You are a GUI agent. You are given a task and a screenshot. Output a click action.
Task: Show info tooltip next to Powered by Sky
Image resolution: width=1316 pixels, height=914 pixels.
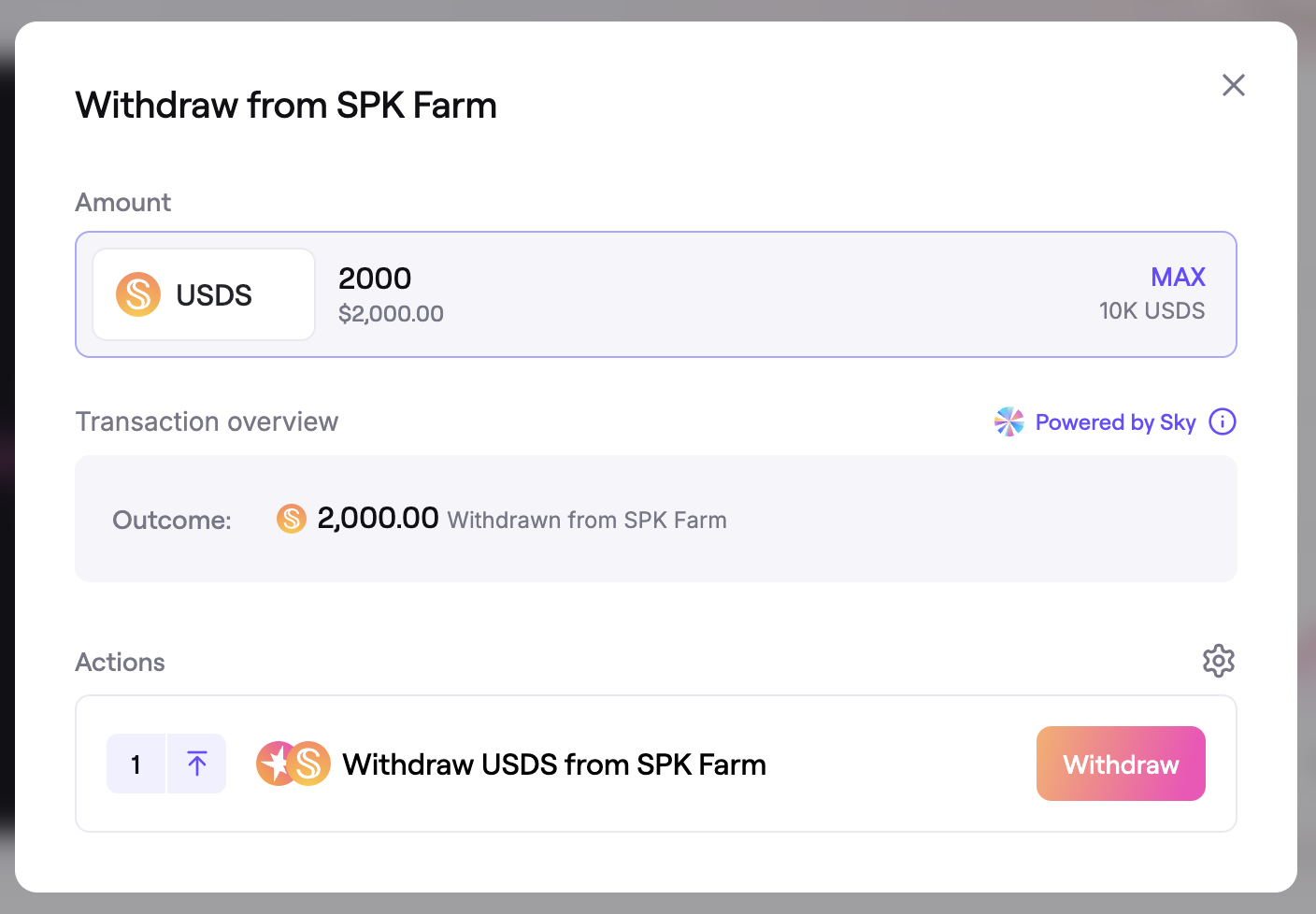[x=1222, y=422]
